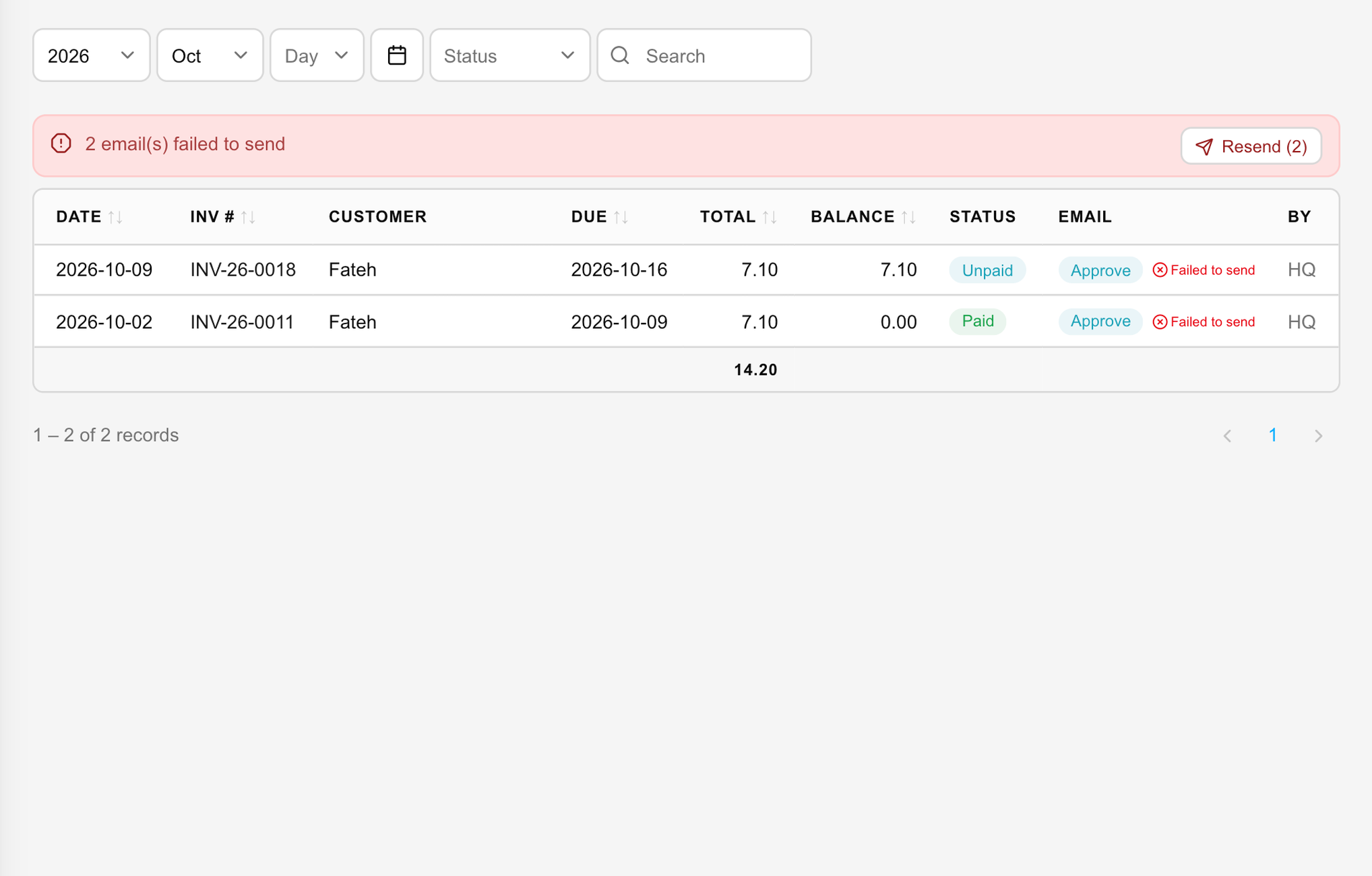Click '1 – 2 of 2 records' text

tap(106, 435)
